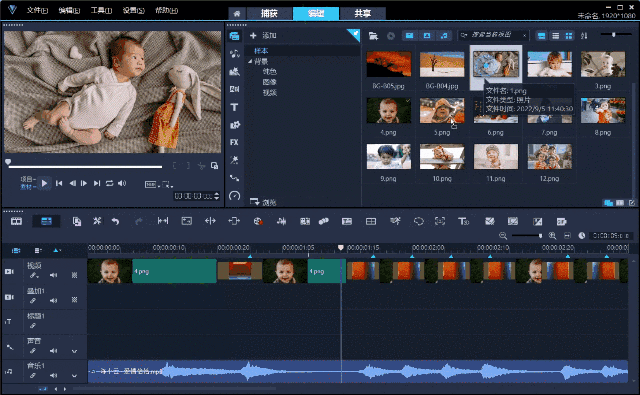Click the 添加 add folder button

tap(263, 36)
